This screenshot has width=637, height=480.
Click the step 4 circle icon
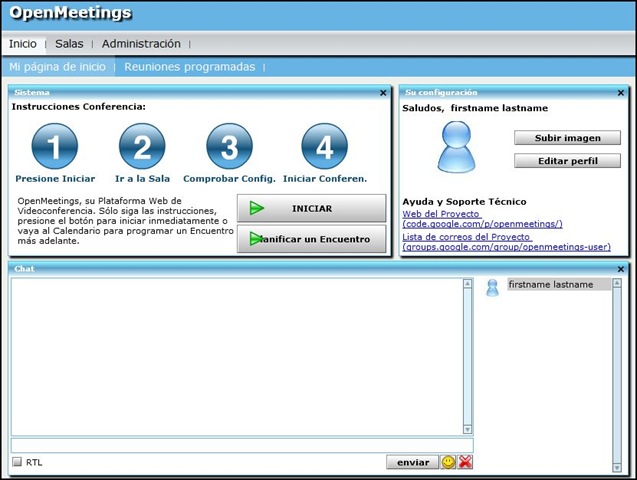pyautogui.click(x=325, y=146)
